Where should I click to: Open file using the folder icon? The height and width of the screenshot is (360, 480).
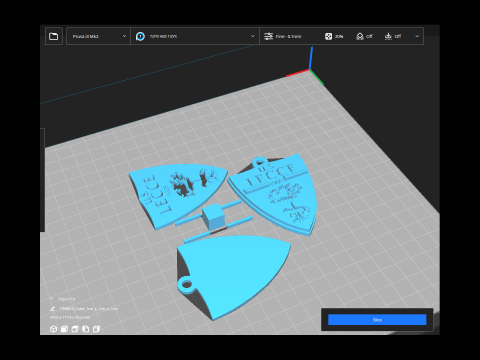(x=53, y=36)
